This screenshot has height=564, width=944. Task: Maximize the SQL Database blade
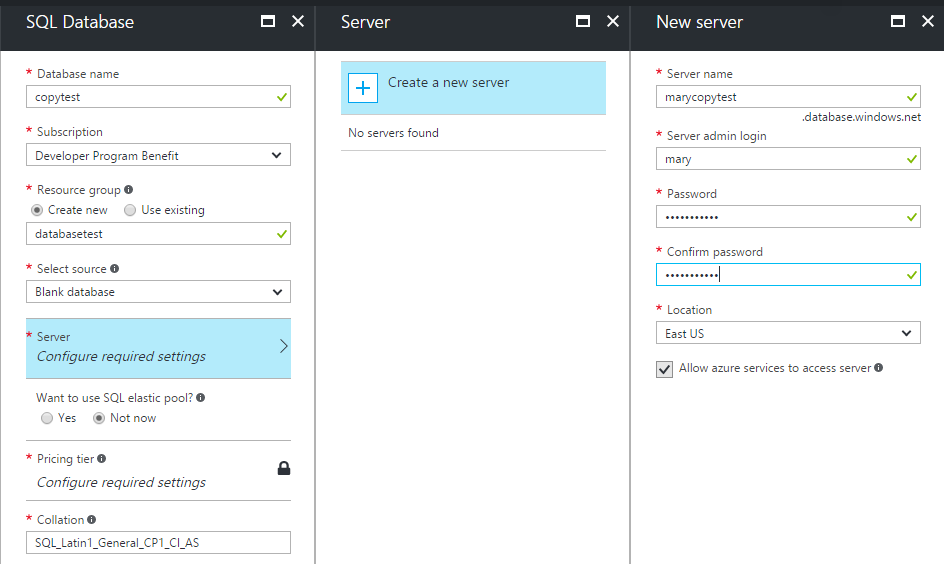point(268,22)
